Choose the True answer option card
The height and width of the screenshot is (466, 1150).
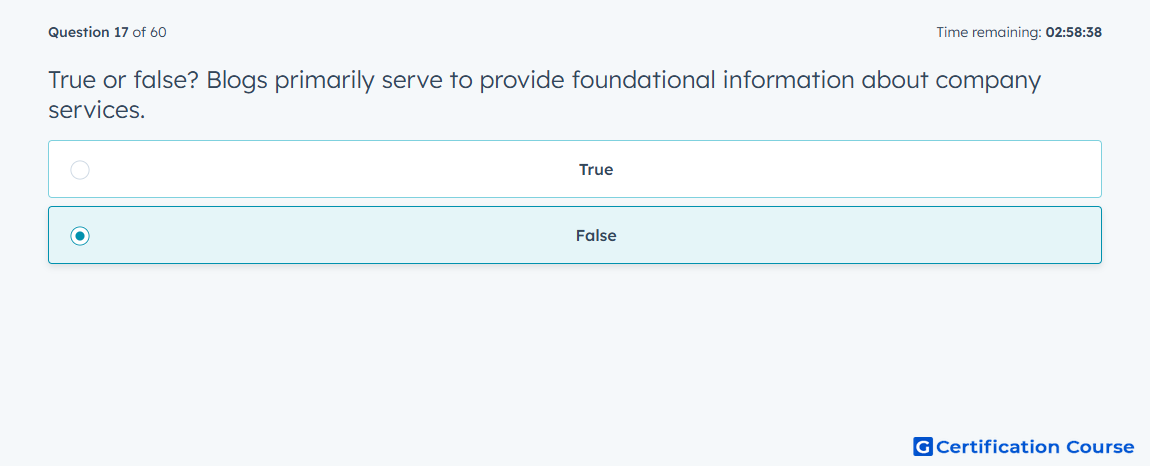pos(574,169)
